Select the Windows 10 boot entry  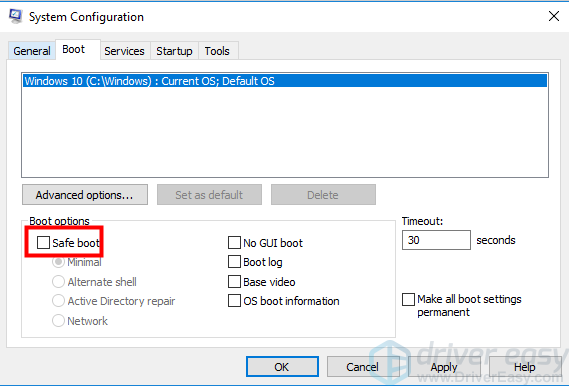coord(285,81)
